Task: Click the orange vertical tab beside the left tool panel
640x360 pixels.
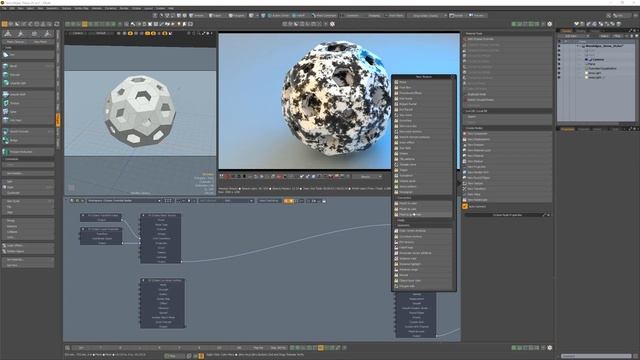Action: pos(58,120)
